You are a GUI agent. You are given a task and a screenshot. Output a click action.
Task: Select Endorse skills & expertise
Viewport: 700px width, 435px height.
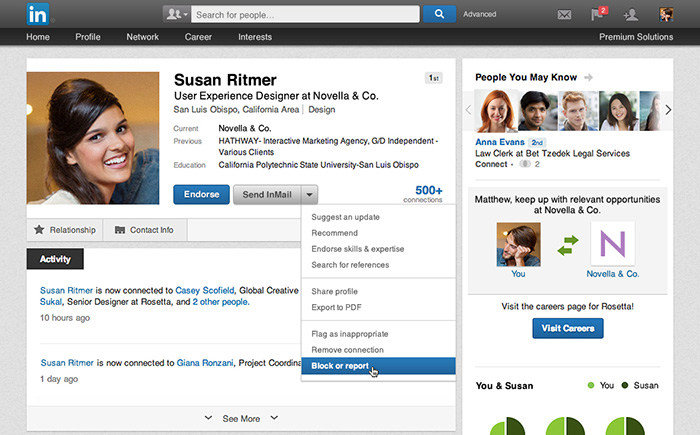pos(358,249)
